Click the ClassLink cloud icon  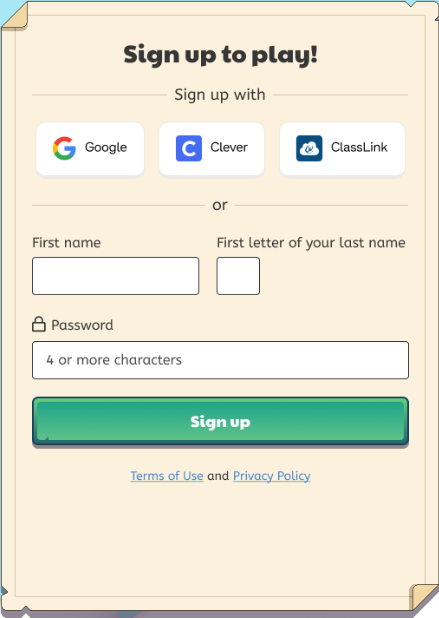coord(309,148)
